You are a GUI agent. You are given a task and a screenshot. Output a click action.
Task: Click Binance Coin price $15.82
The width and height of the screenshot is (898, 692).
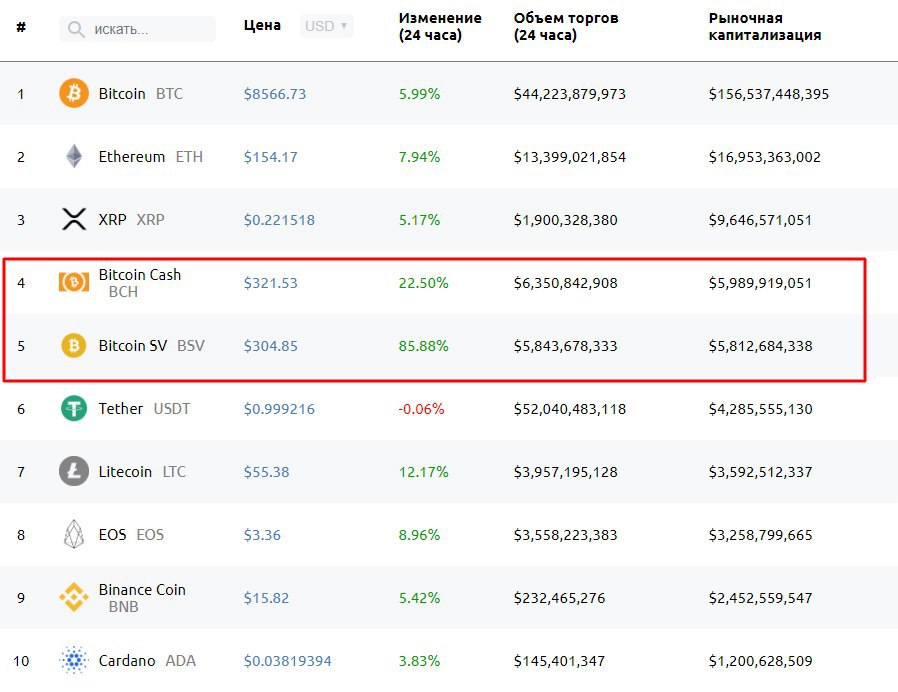(x=266, y=598)
